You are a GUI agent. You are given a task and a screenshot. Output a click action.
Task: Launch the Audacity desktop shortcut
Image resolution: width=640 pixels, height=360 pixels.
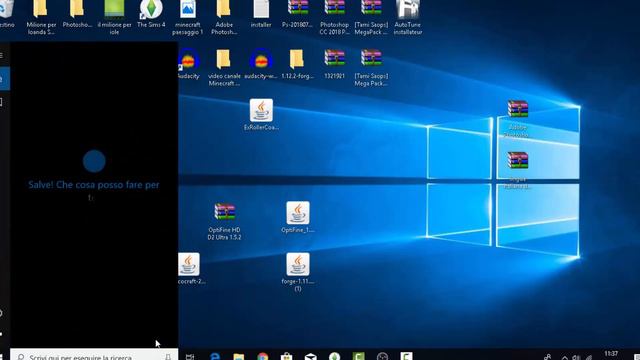[x=189, y=59]
